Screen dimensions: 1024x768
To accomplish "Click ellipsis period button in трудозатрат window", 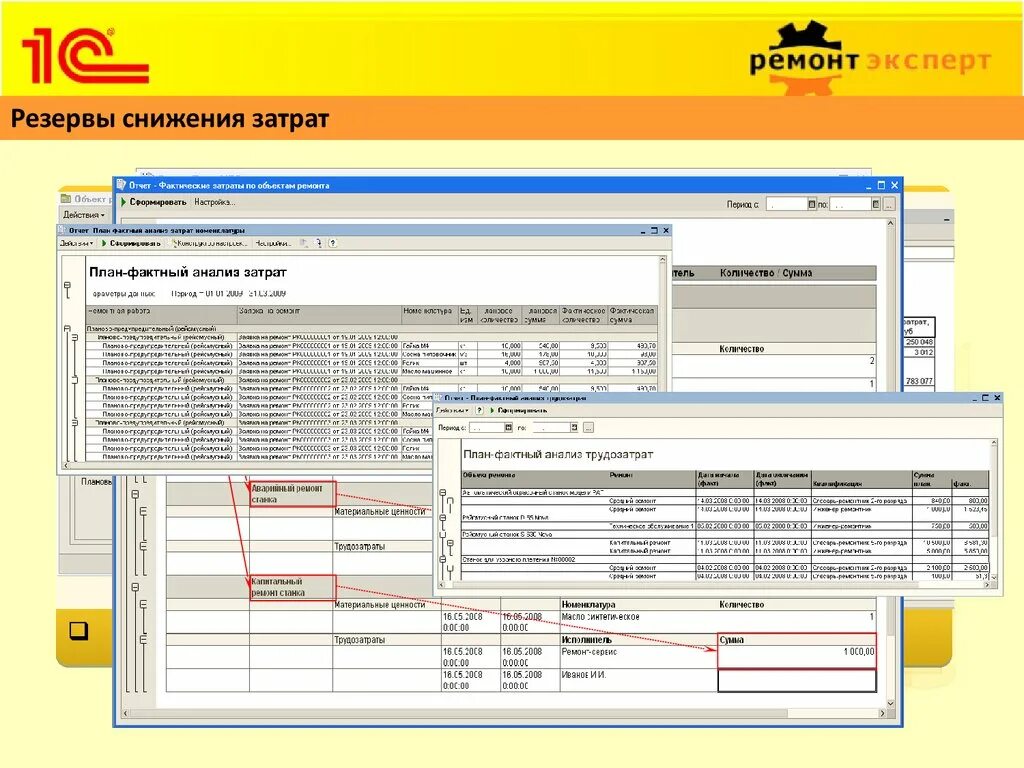I will [588, 428].
